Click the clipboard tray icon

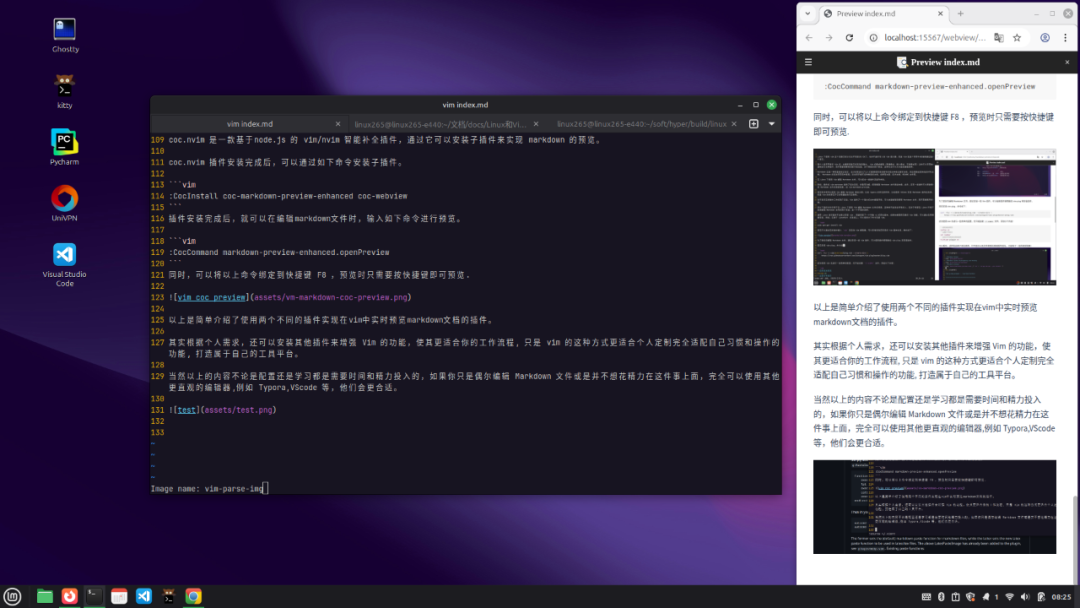955,597
